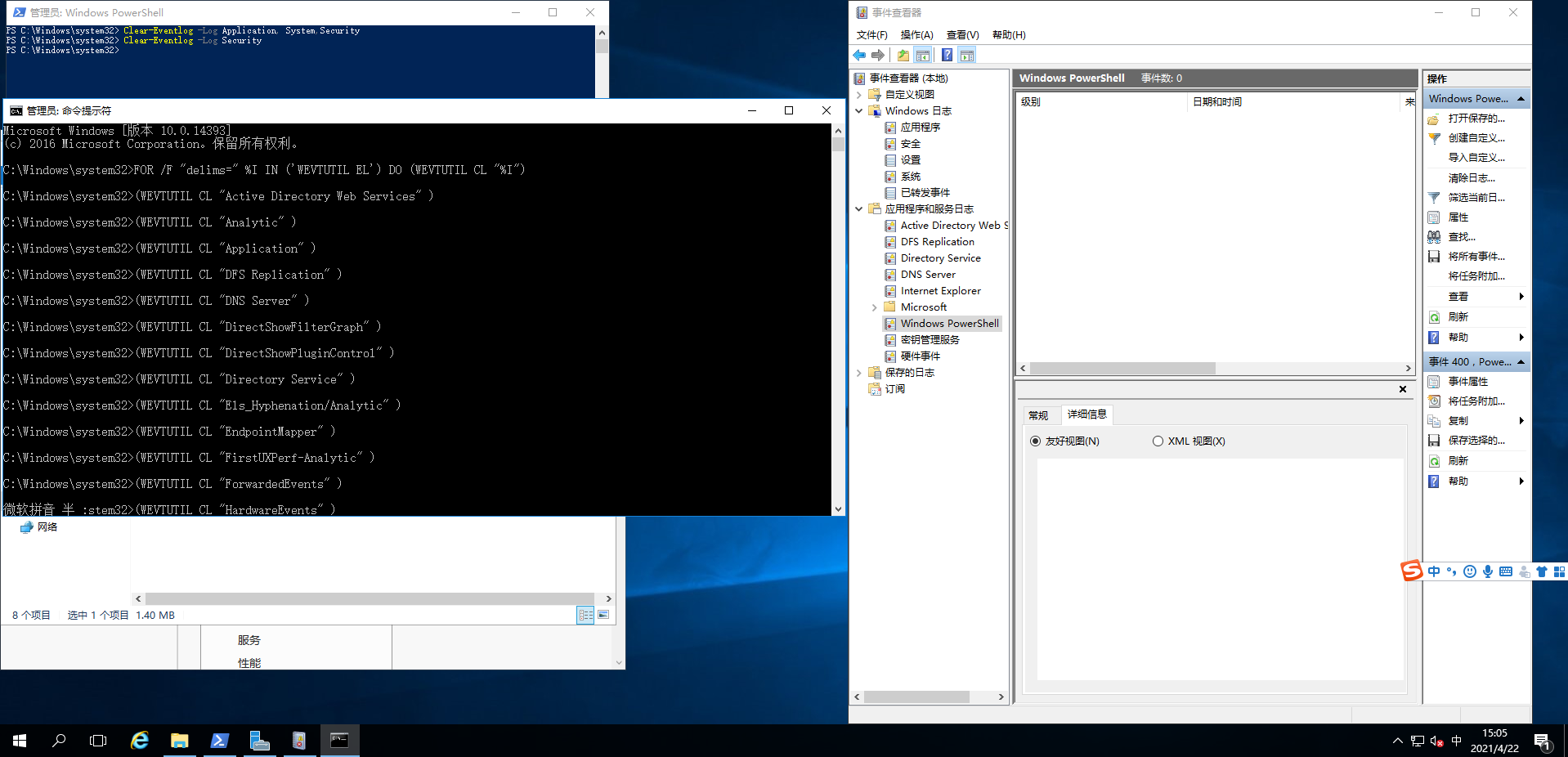The width and height of the screenshot is (1568, 757).
Task: Expand the saved logs tree node
Action: [859, 373]
